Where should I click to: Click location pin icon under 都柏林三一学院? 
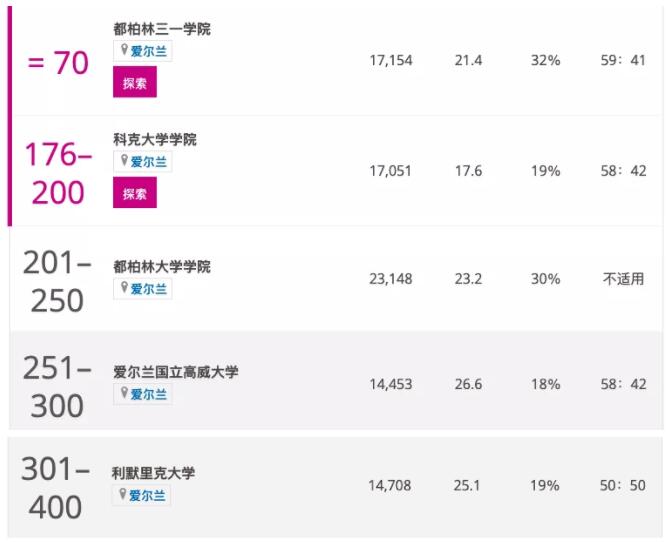pos(125,51)
